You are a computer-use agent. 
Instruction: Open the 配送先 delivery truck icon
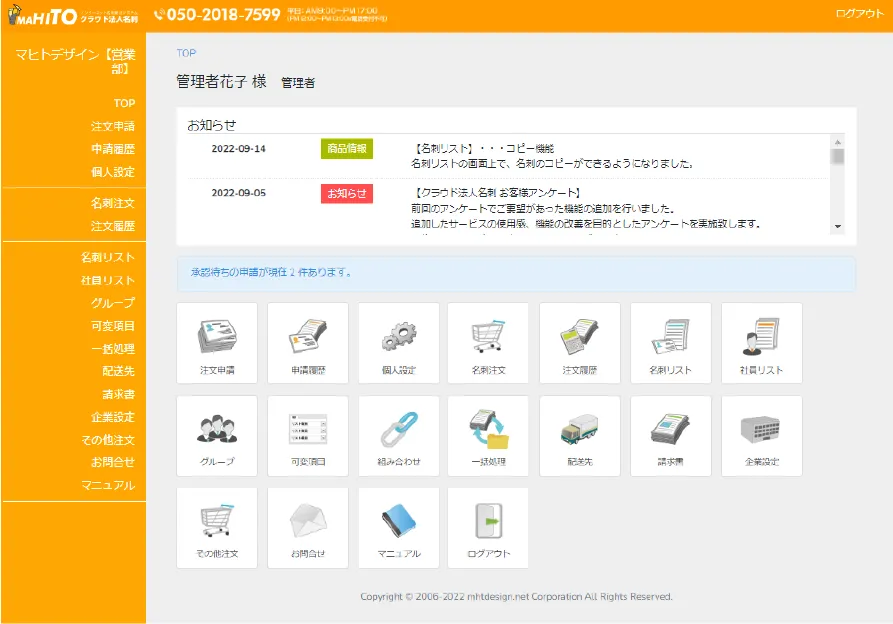tap(580, 435)
